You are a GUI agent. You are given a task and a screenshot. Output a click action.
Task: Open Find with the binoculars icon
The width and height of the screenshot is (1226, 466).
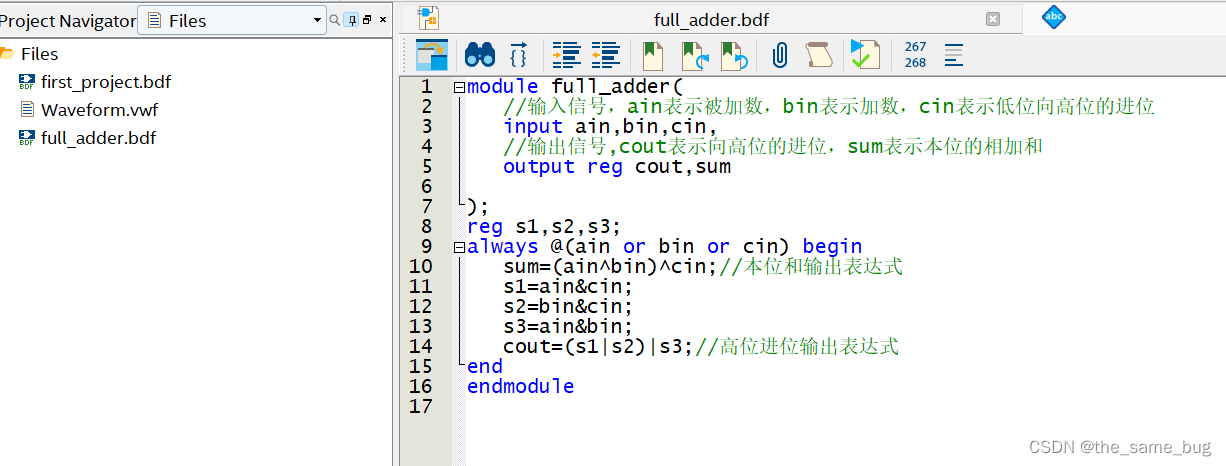(x=480, y=54)
